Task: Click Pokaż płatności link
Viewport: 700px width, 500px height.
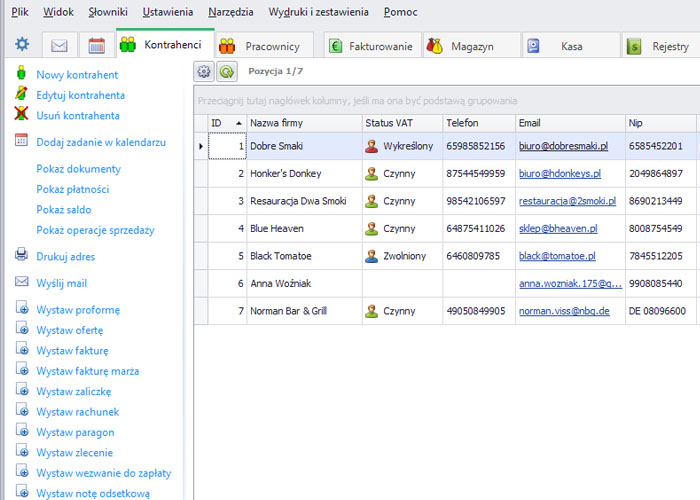Action: 73,189
